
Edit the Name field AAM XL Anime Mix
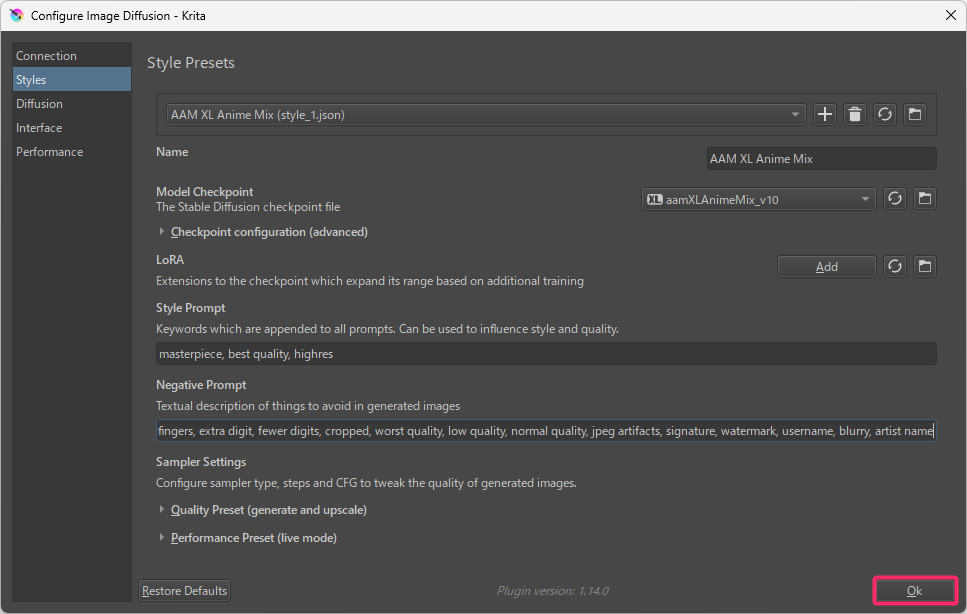(x=821, y=158)
